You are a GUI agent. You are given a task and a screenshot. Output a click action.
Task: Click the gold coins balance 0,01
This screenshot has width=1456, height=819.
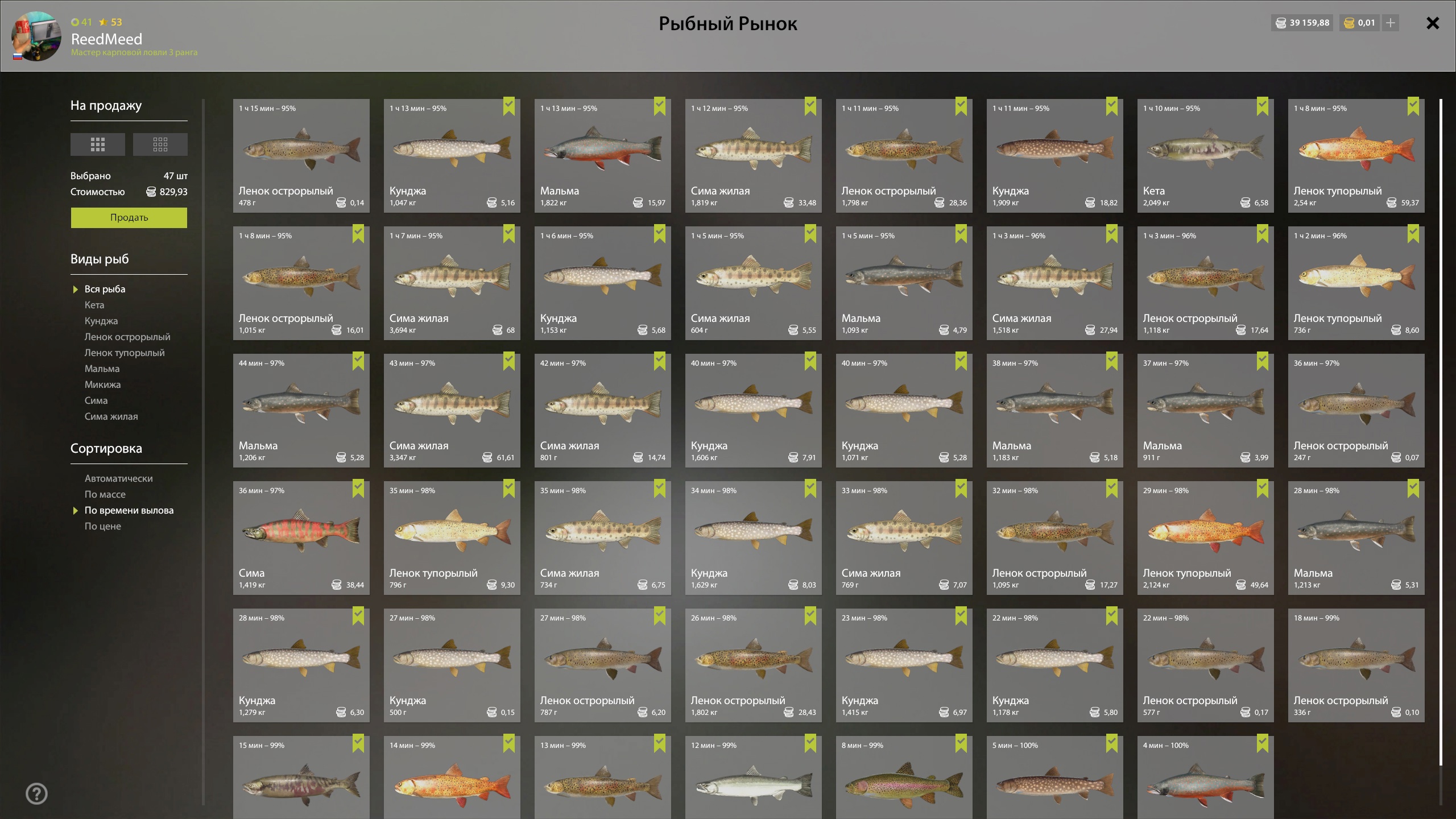1359,23
